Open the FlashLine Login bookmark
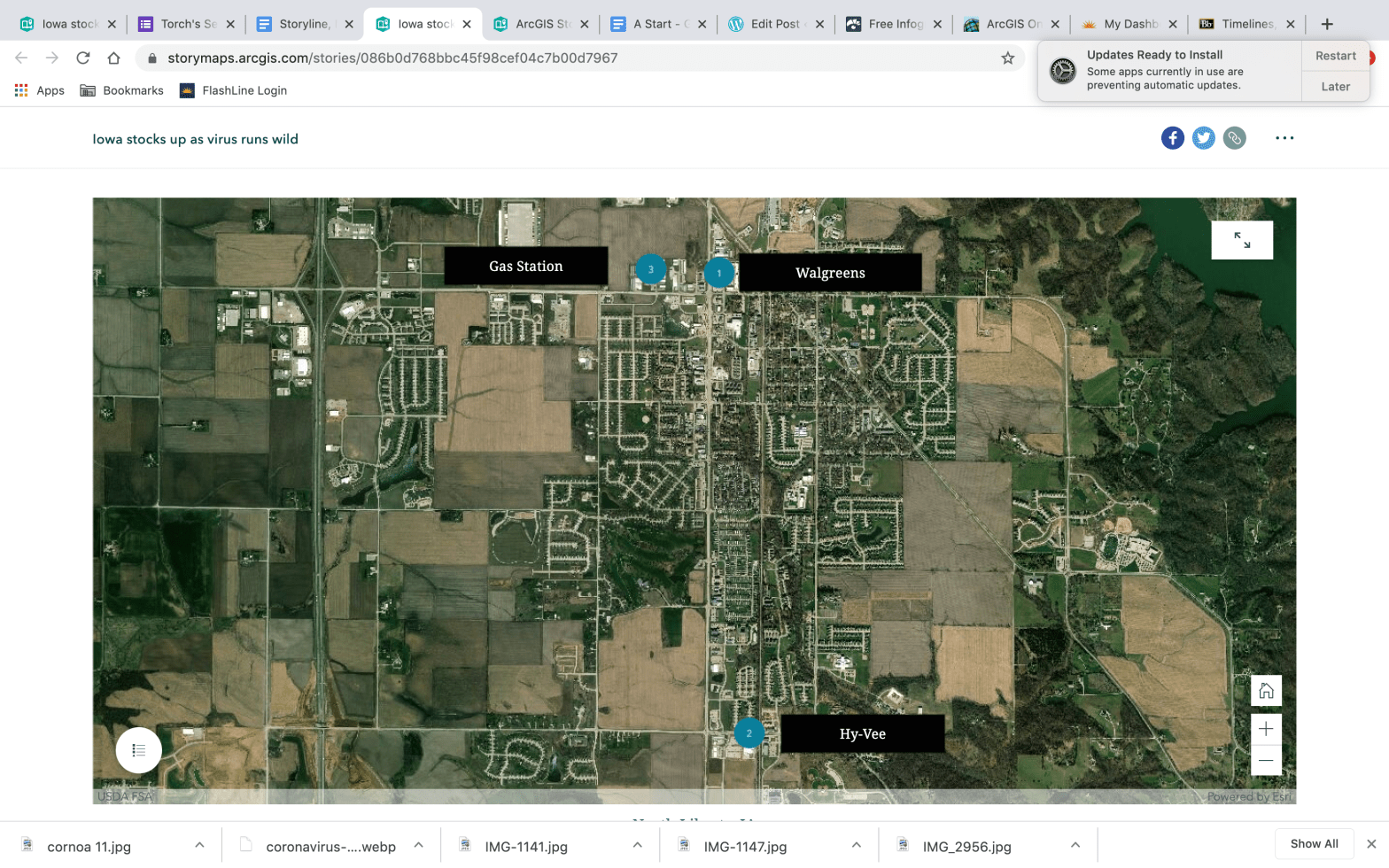The image size is (1389, 868). pyautogui.click(x=234, y=90)
